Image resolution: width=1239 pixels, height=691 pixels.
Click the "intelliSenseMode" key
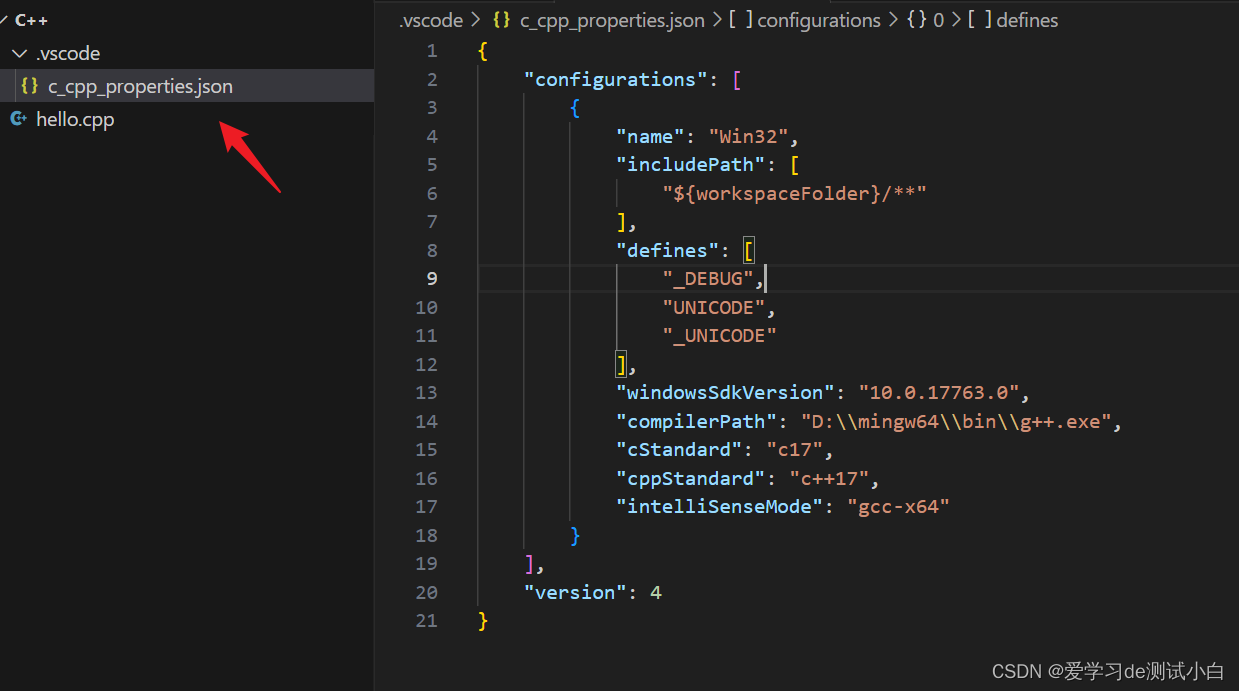(719, 507)
